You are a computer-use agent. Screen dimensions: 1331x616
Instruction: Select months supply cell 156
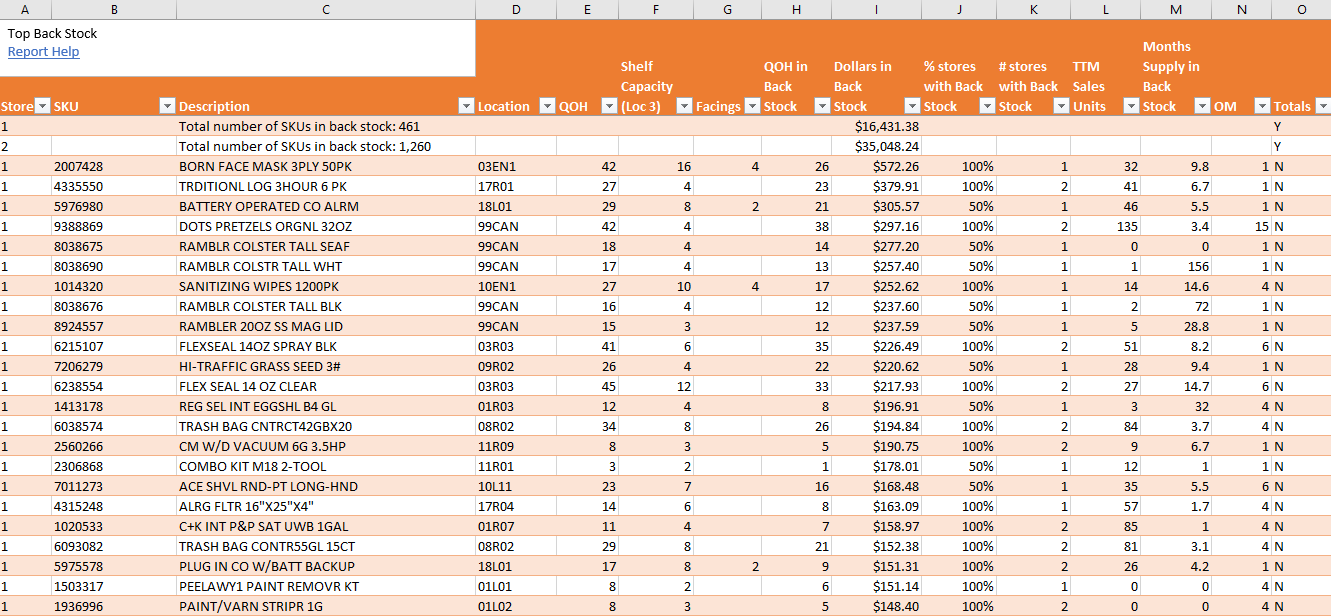tap(1176, 266)
